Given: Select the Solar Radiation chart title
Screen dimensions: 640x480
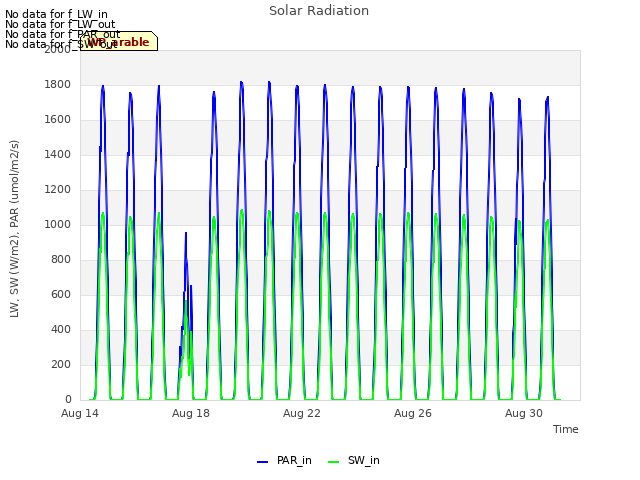Looking at the screenshot, I should pyautogui.click(x=319, y=11).
